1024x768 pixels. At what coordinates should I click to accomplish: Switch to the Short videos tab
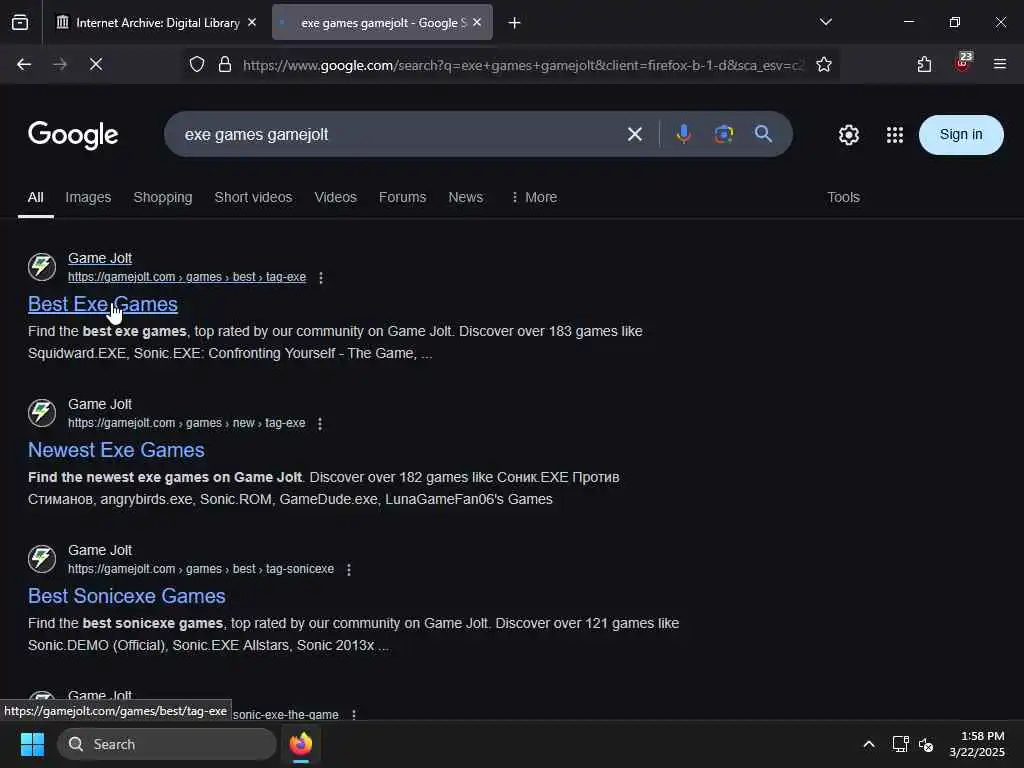(x=253, y=197)
